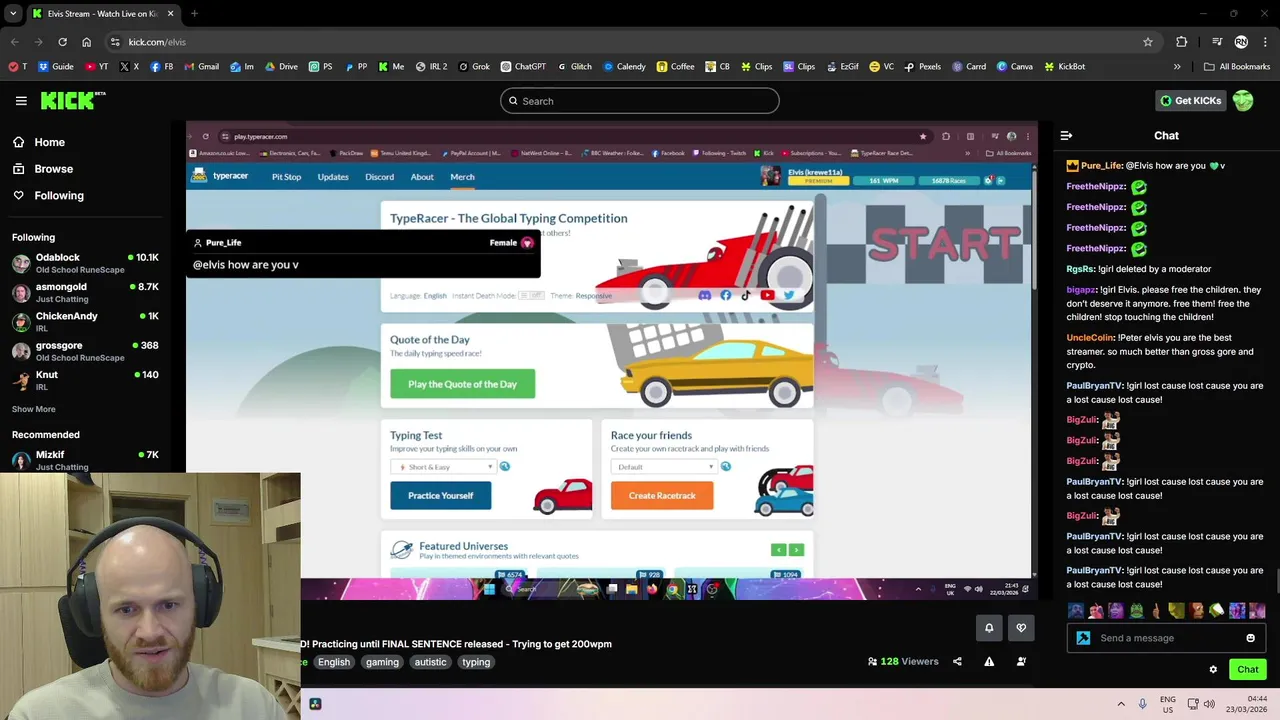This screenshot has width=1280, height=720.
Task: Open the Kick hamburger sidebar menu
Action: pyautogui.click(x=21, y=100)
